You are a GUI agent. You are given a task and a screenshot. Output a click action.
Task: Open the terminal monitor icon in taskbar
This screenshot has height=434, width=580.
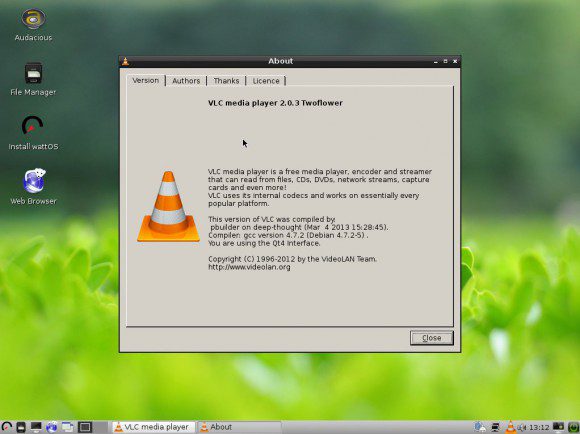pyautogui.click(x=36, y=427)
